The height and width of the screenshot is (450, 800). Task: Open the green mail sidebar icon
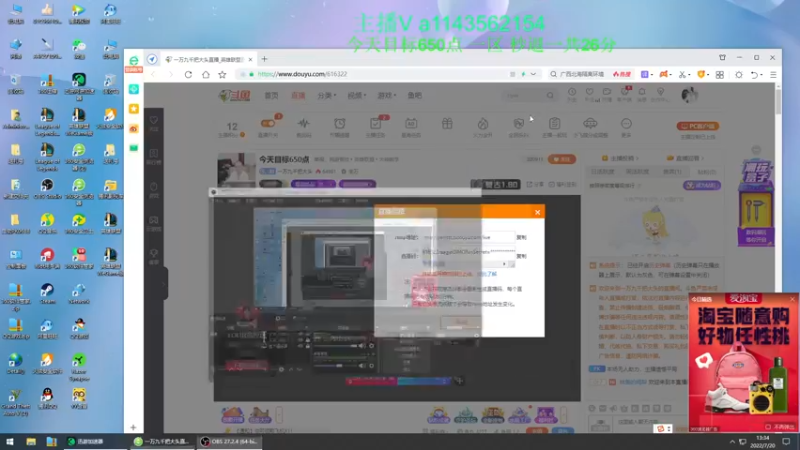point(134,148)
